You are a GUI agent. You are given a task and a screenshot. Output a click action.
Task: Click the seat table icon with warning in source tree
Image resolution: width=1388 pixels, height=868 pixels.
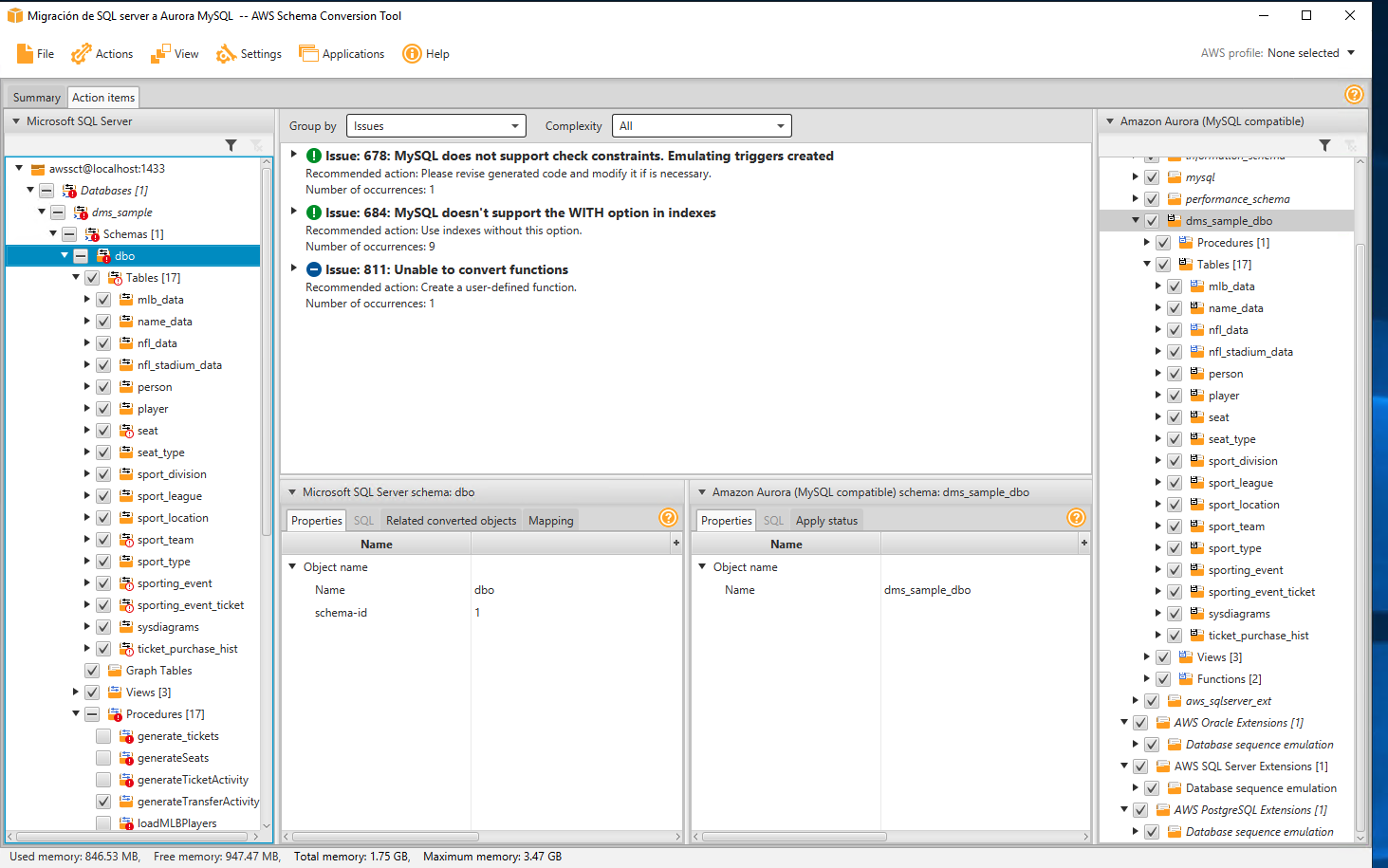point(126,431)
